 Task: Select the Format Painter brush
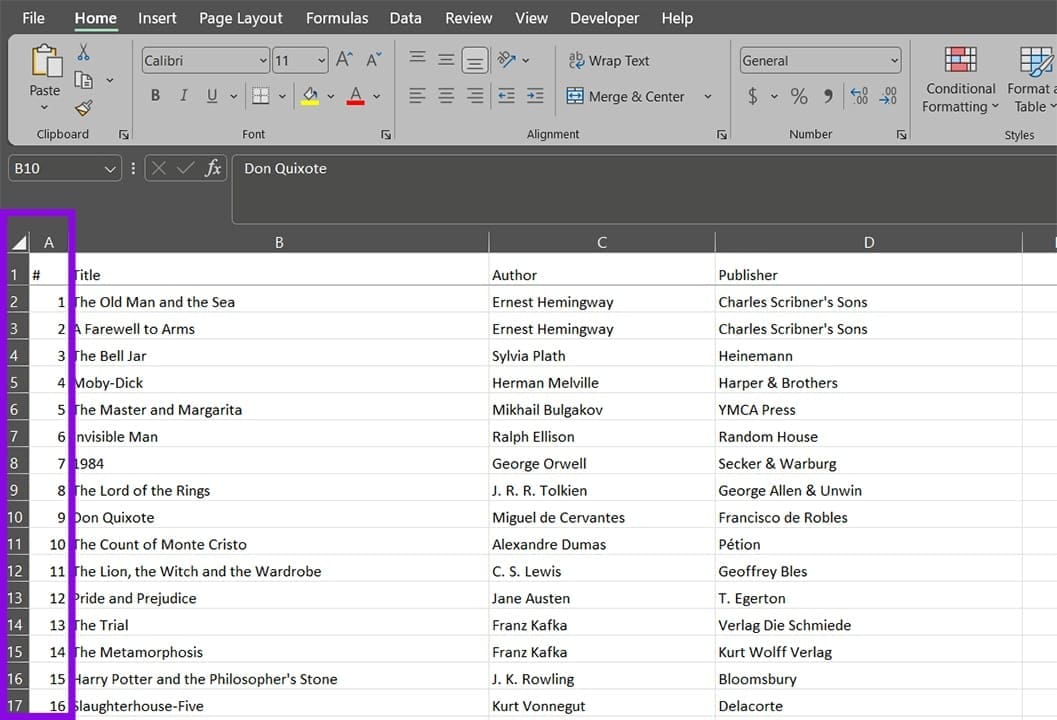[x=84, y=108]
